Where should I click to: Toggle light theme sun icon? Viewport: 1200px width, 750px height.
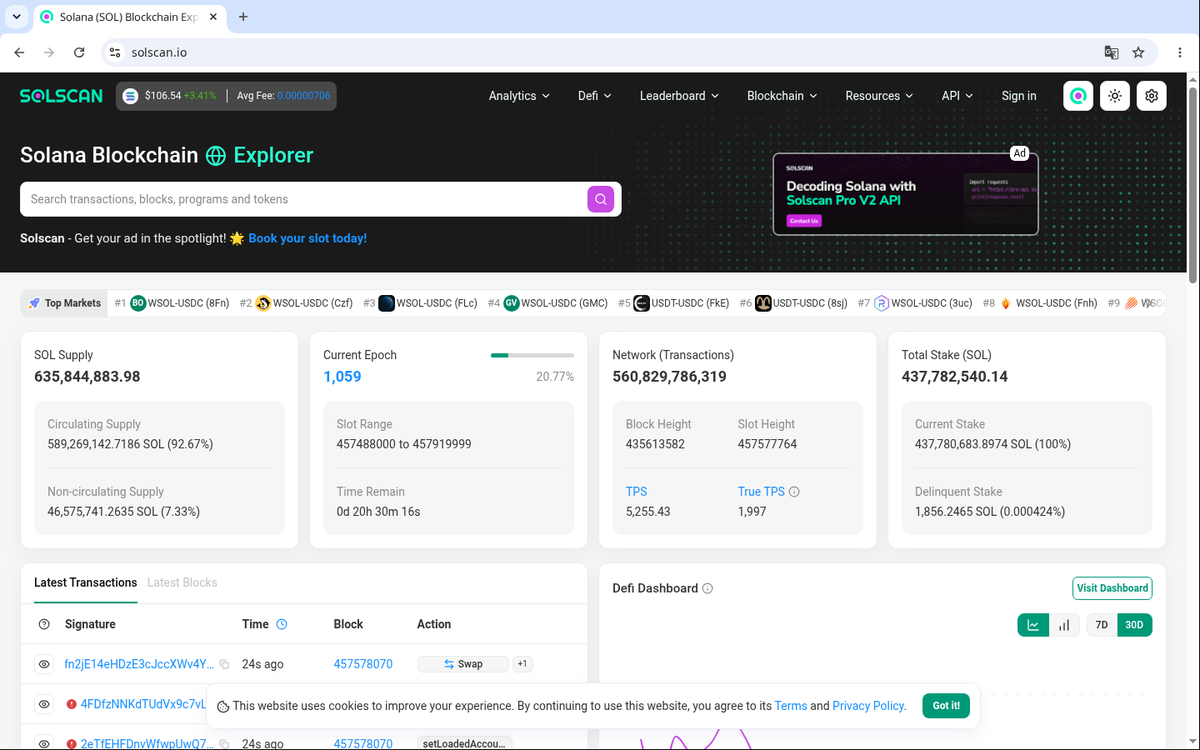pos(1115,96)
